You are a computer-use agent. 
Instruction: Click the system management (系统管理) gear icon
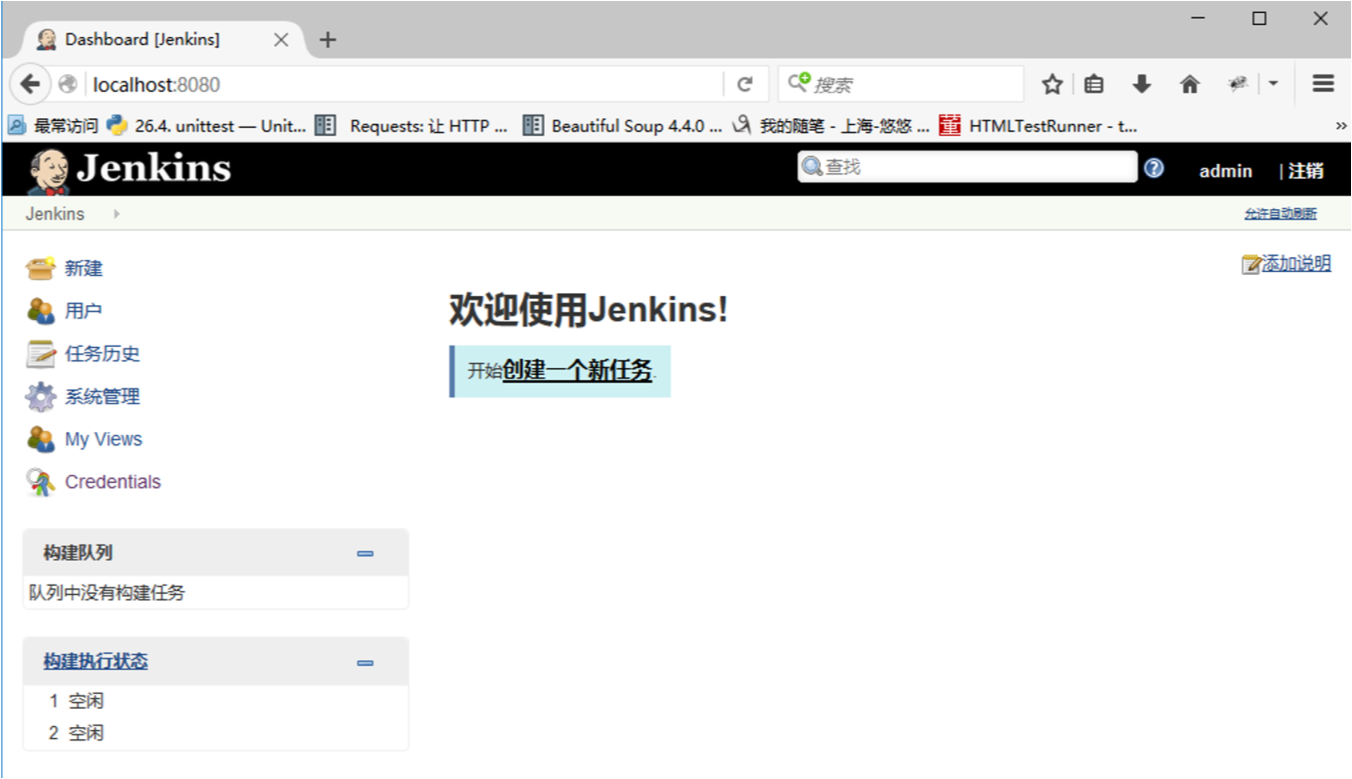point(40,397)
